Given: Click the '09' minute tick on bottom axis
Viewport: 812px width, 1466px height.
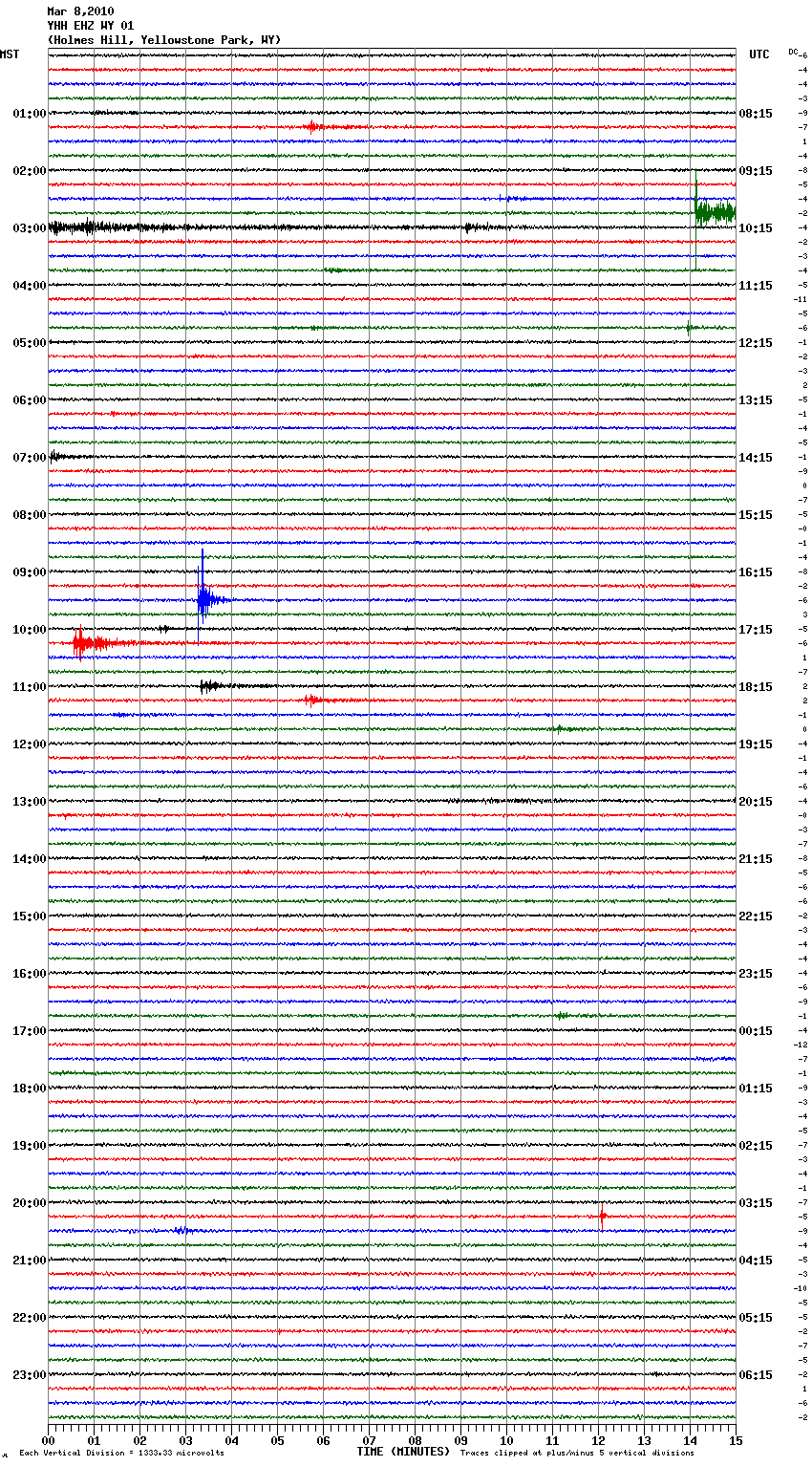Looking at the screenshot, I should (x=460, y=1440).
